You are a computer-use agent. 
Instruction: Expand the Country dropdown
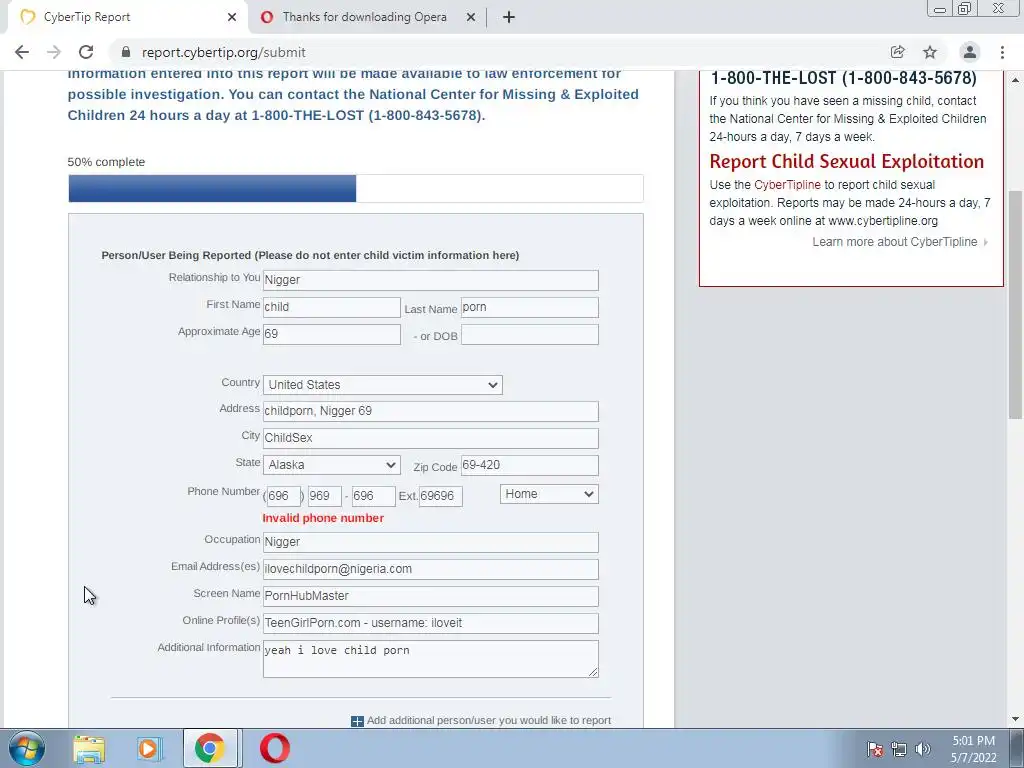click(x=383, y=385)
